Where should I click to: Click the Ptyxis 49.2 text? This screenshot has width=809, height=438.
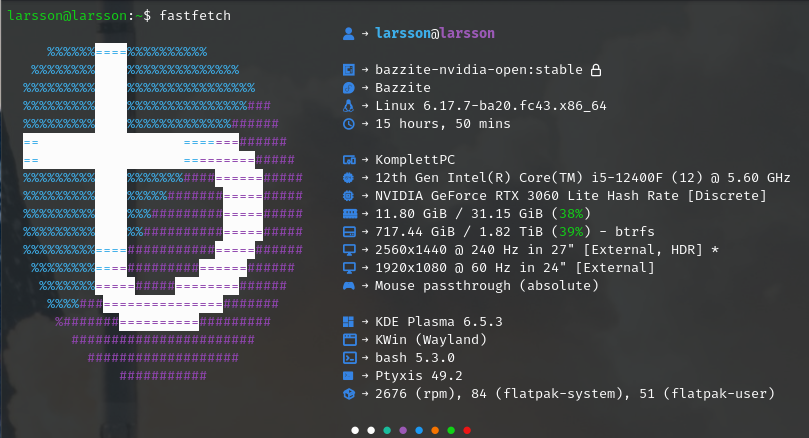coord(418,376)
